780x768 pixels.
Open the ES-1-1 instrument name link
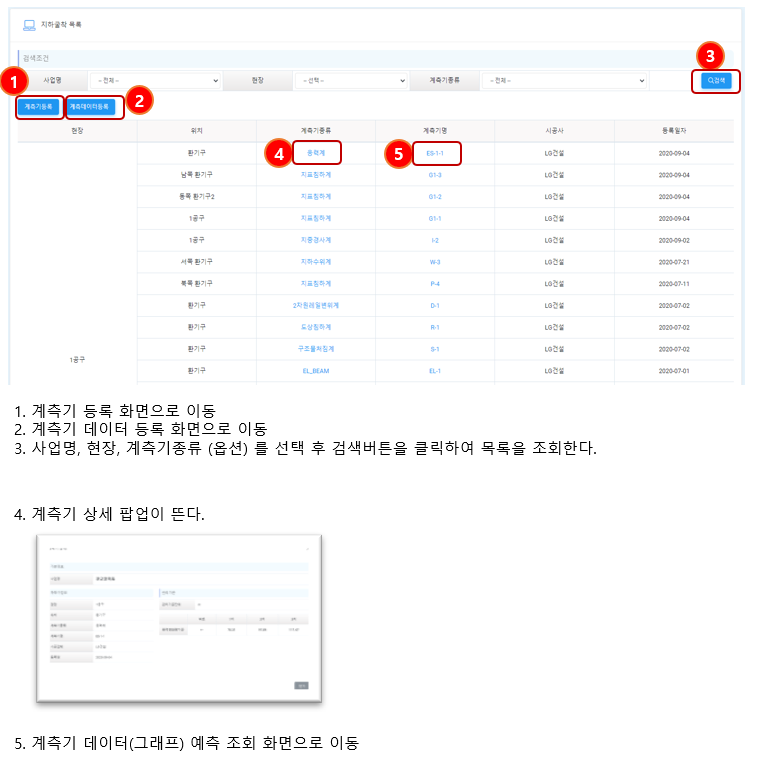coord(435,153)
